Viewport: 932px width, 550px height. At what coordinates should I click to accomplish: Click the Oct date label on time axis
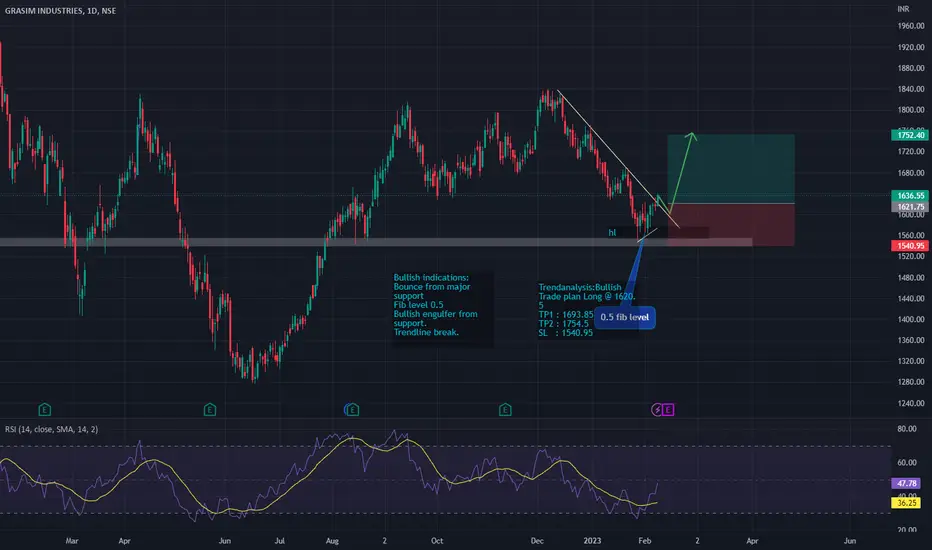click(437, 540)
